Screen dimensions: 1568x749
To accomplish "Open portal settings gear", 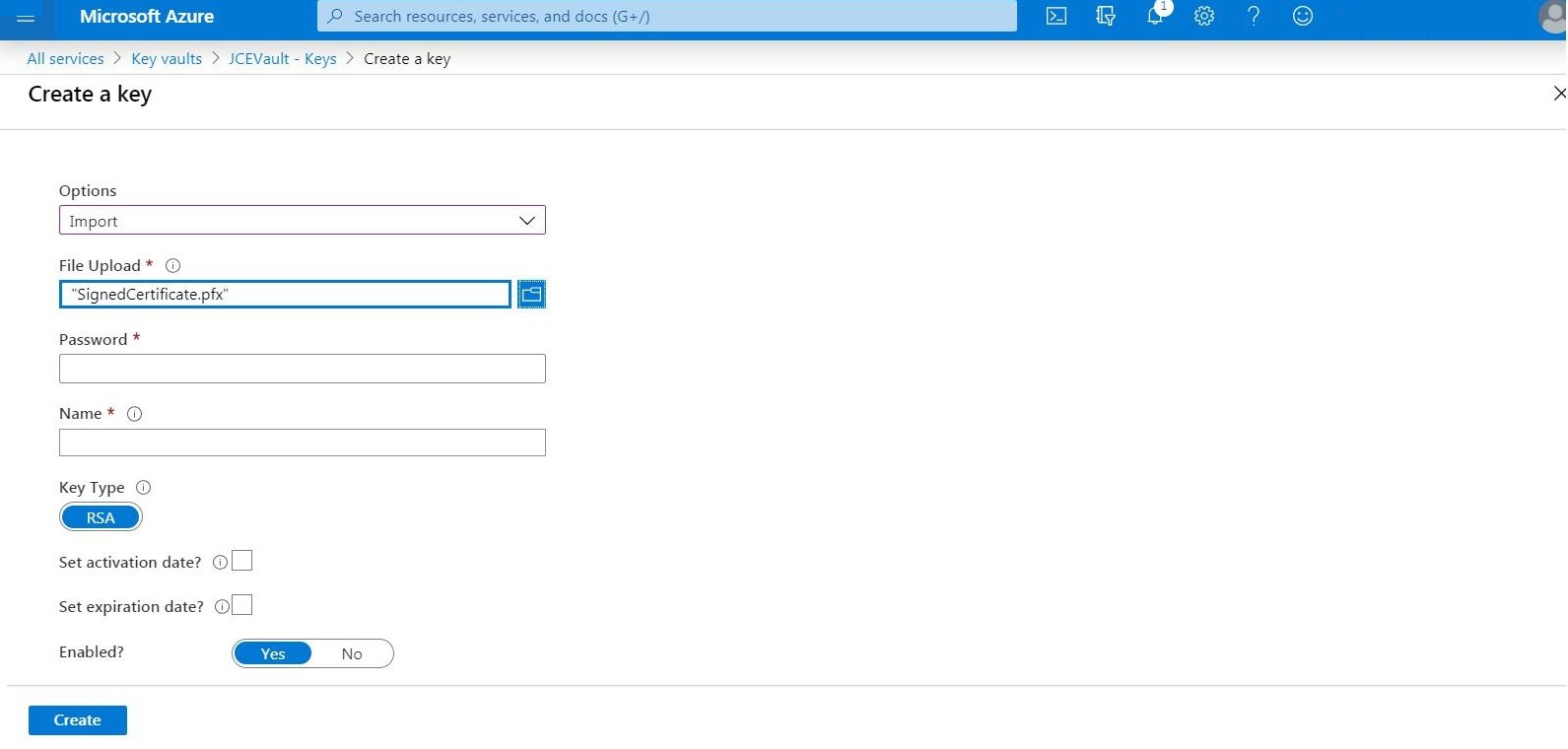I will coord(1203,17).
